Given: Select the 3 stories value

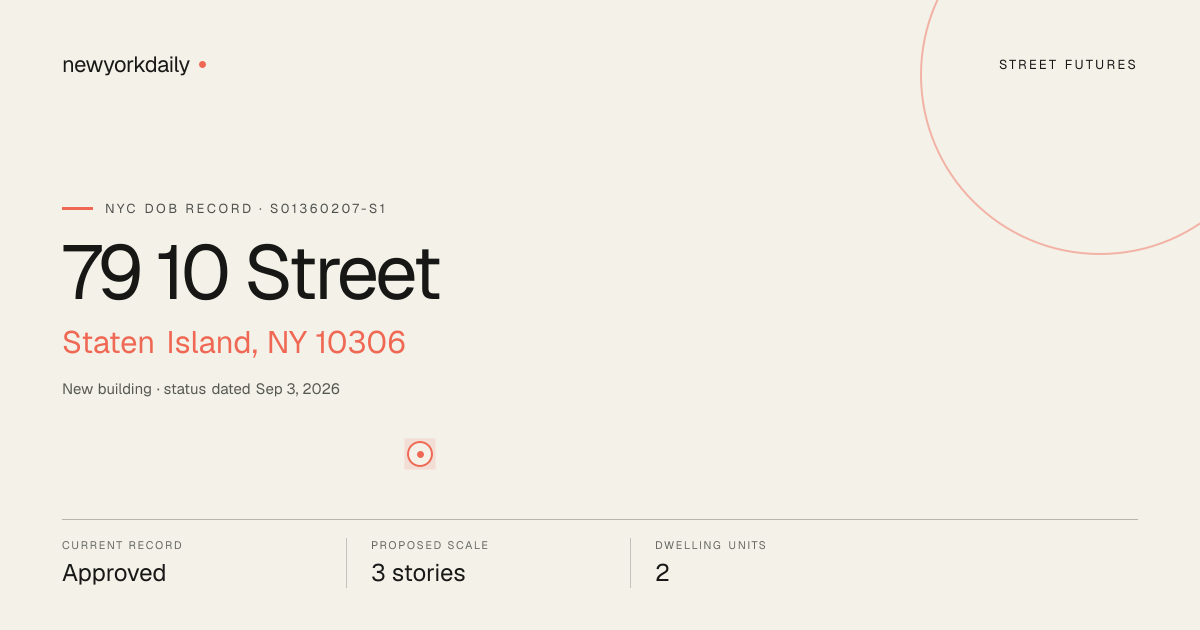Looking at the screenshot, I should pyautogui.click(x=418, y=573).
